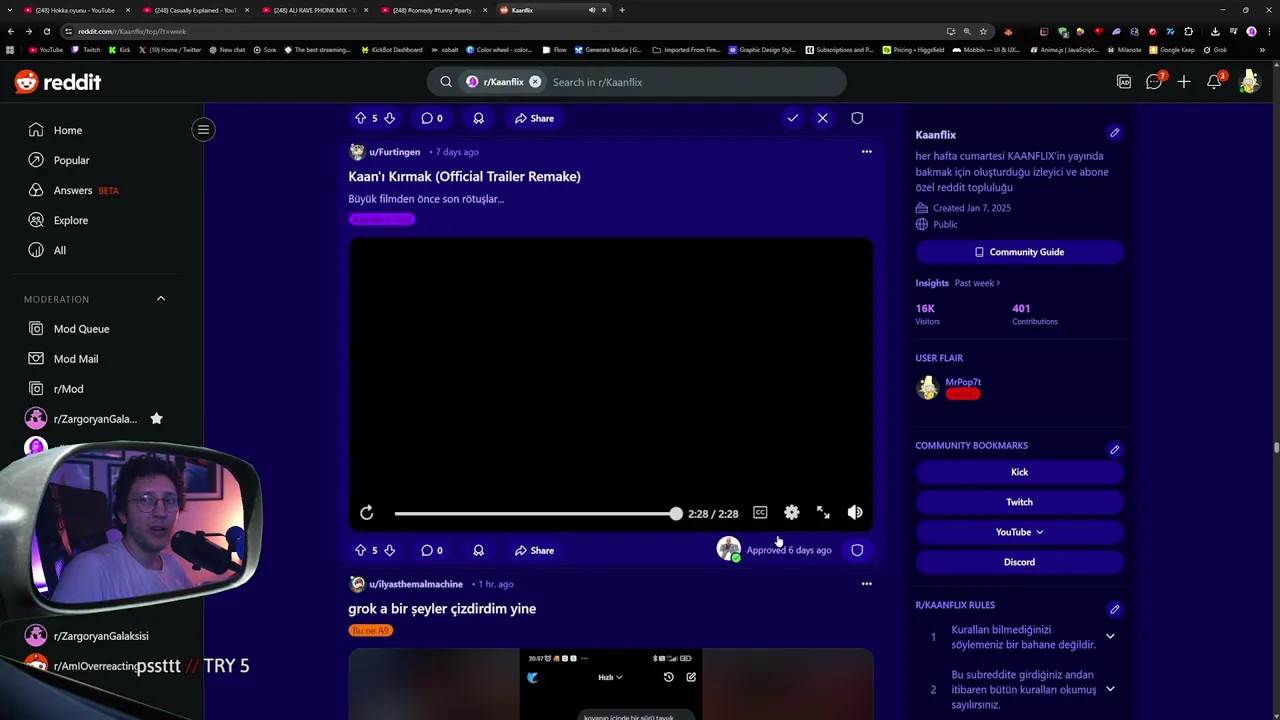This screenshot has width=1280, height=720.
Task: Downvote post in row with Approved 6 days ago
Action: coord(389,550)
